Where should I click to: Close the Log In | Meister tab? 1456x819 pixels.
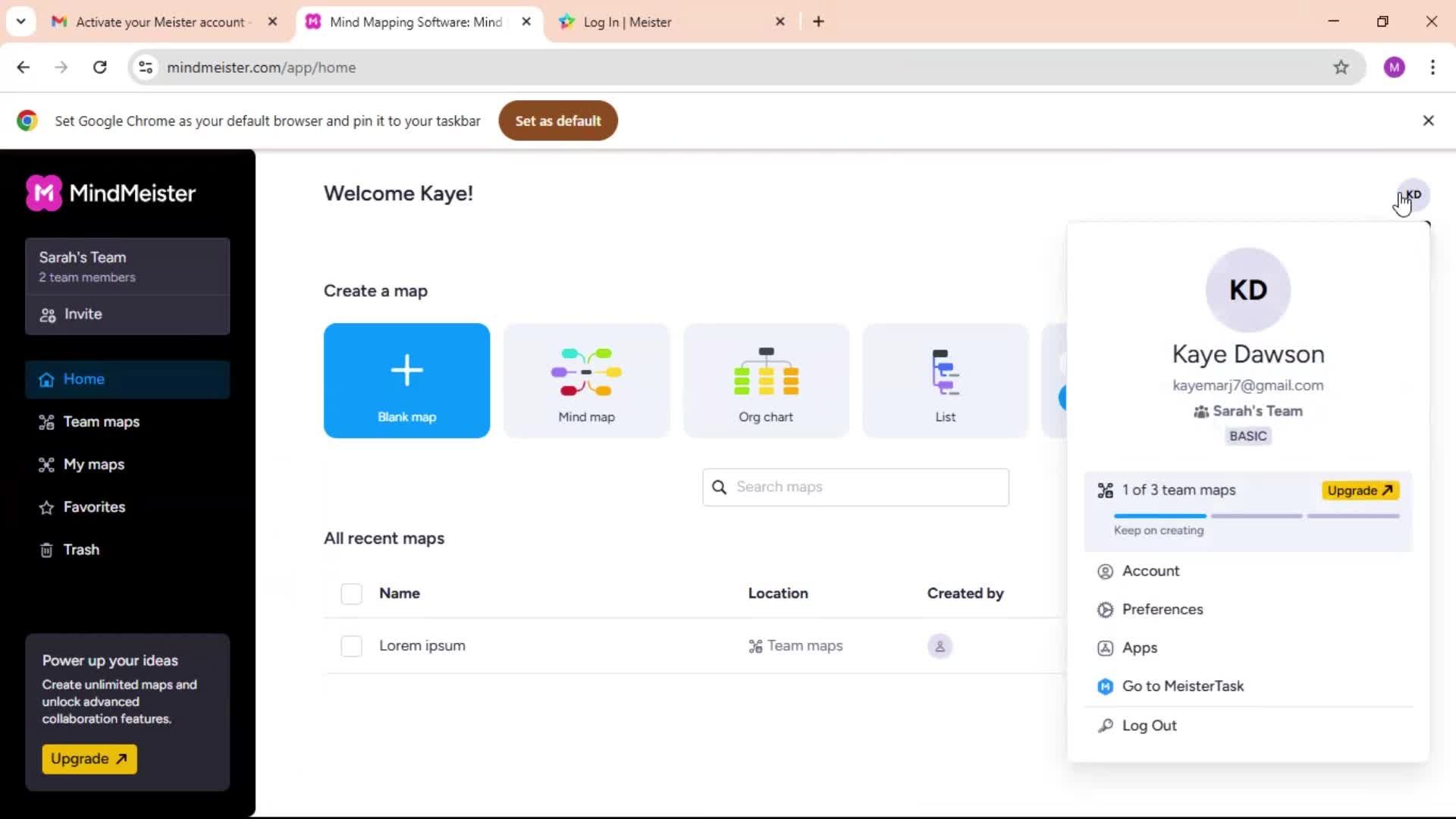point(780,22)
